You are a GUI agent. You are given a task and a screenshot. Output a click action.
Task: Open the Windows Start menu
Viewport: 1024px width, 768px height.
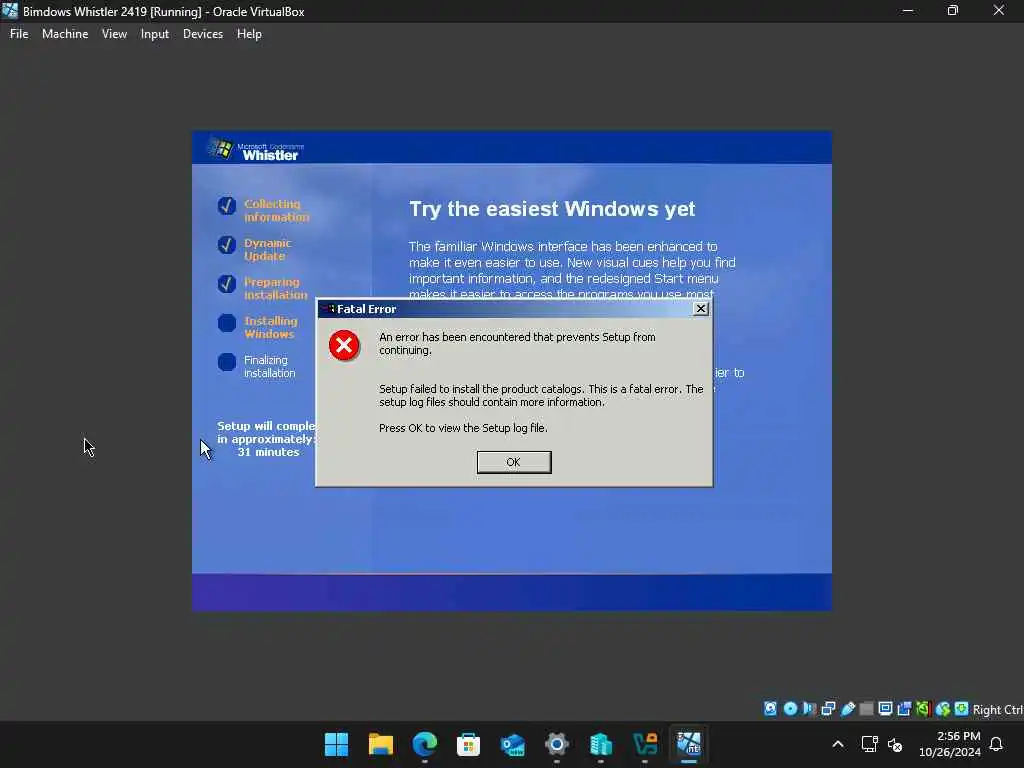[336, 744]
